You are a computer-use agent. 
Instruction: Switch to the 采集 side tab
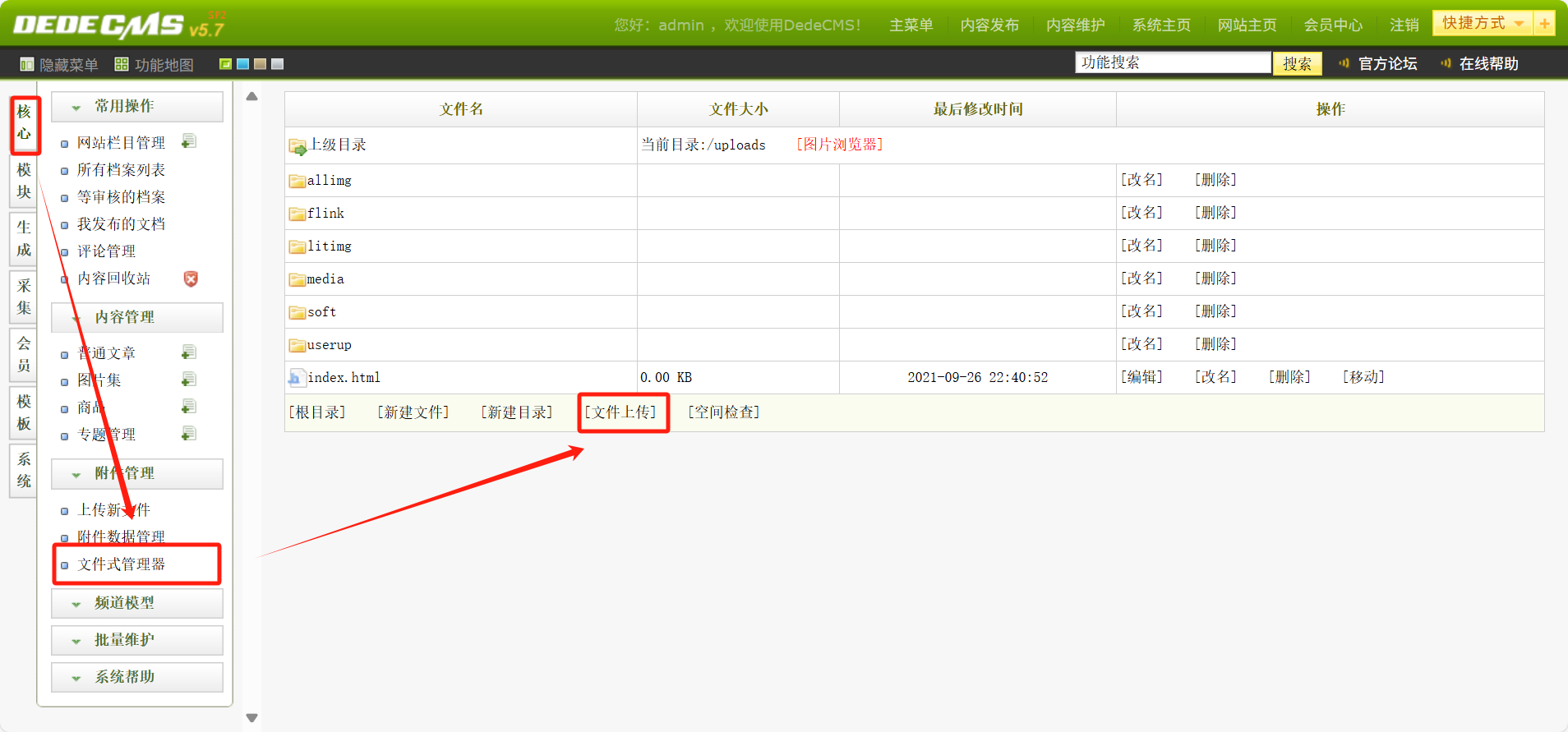pos(24,297)
